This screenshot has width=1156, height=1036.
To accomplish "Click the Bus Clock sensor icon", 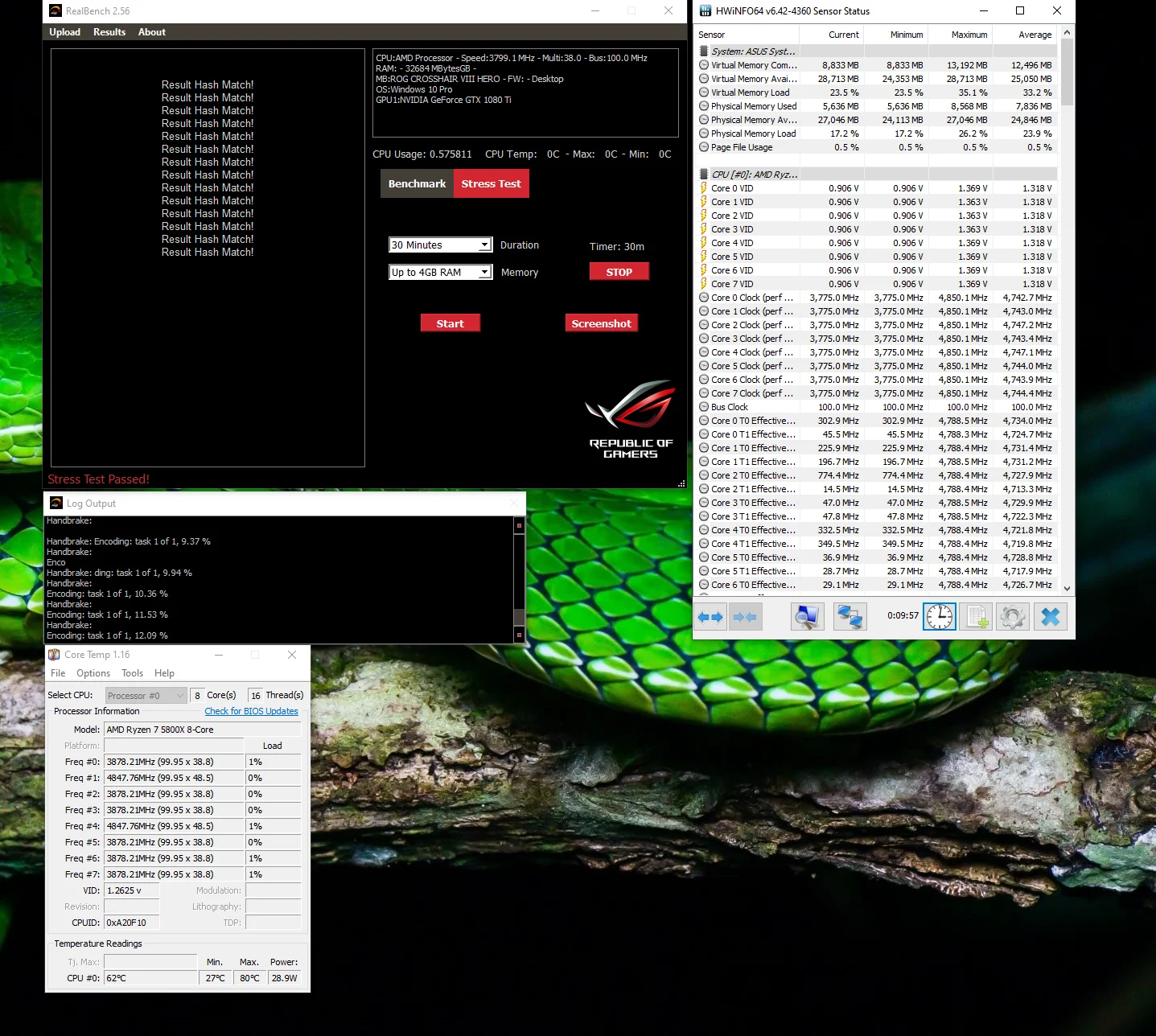I will point(704,407).
